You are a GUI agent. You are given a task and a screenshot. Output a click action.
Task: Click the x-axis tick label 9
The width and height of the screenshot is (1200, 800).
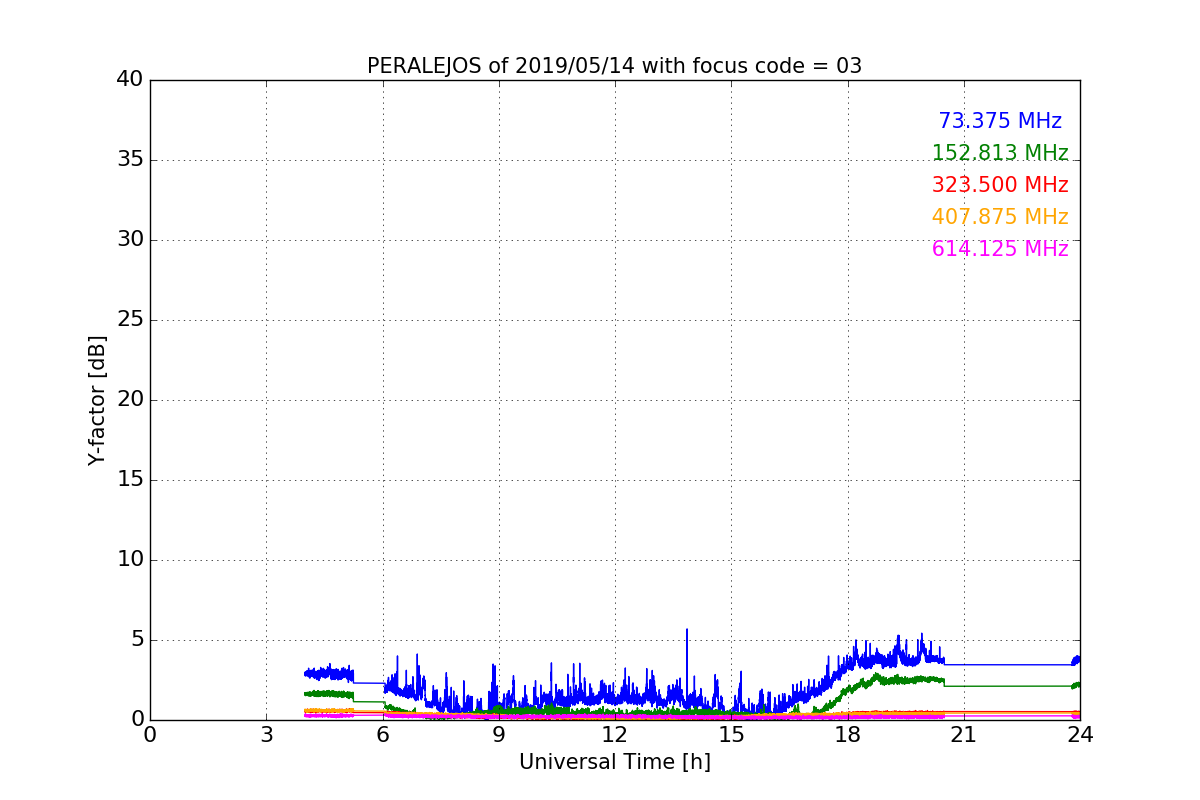(498, 734)
